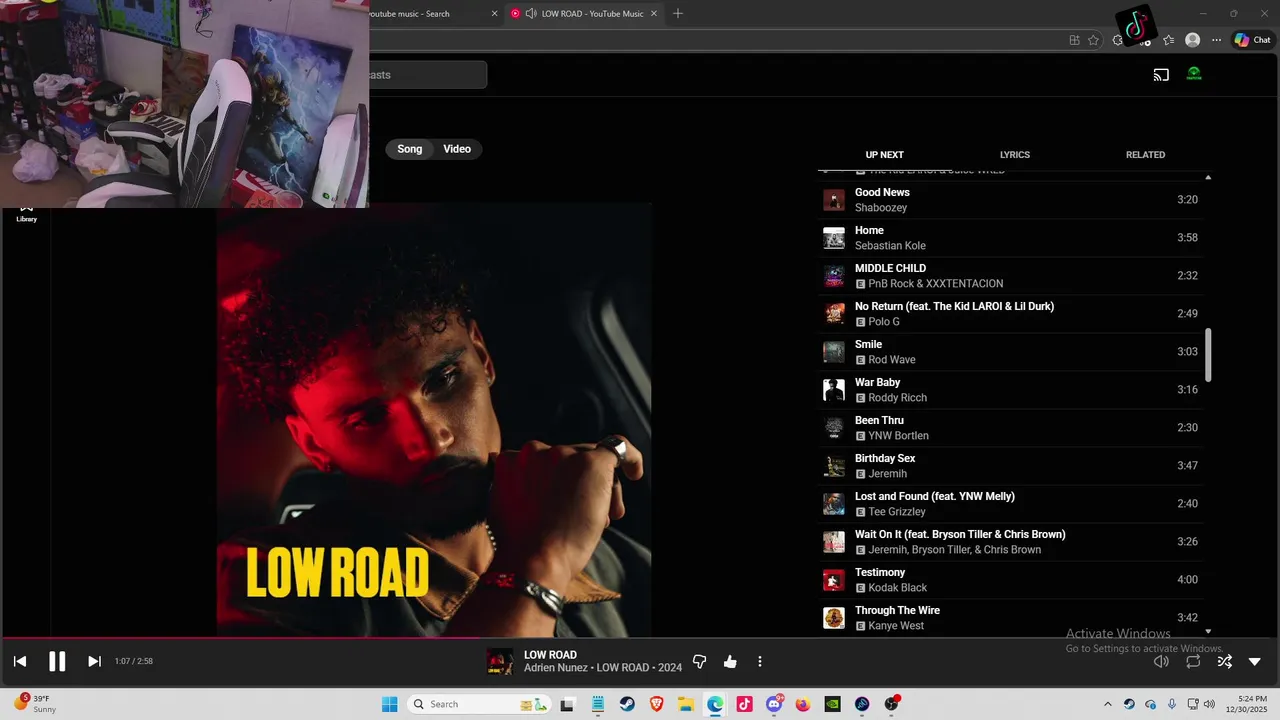Open Copilot Chat in Edge
1280x720 pixels.
pos(1253,40)
